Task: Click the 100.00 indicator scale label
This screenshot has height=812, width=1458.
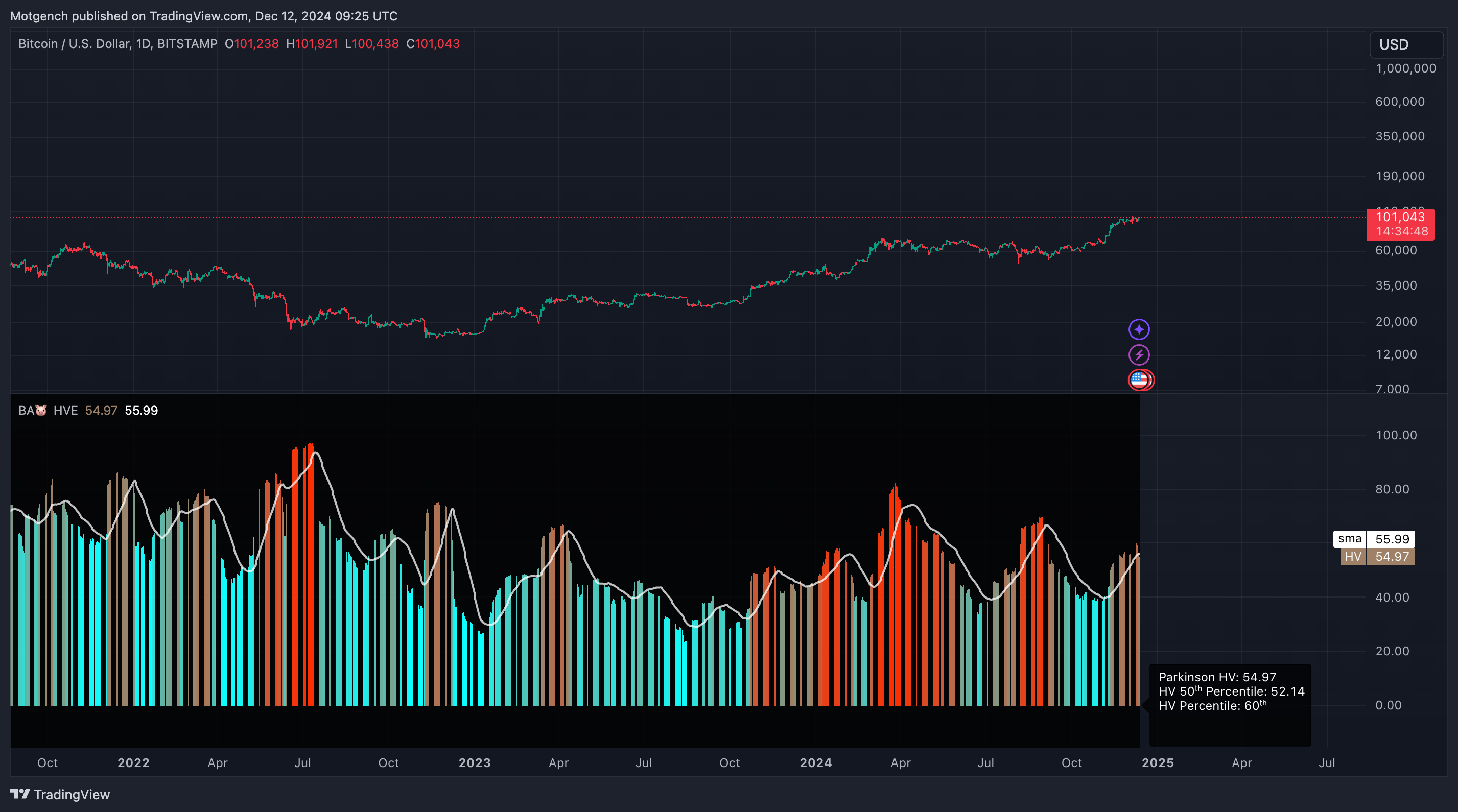Action: [1396, 435]
